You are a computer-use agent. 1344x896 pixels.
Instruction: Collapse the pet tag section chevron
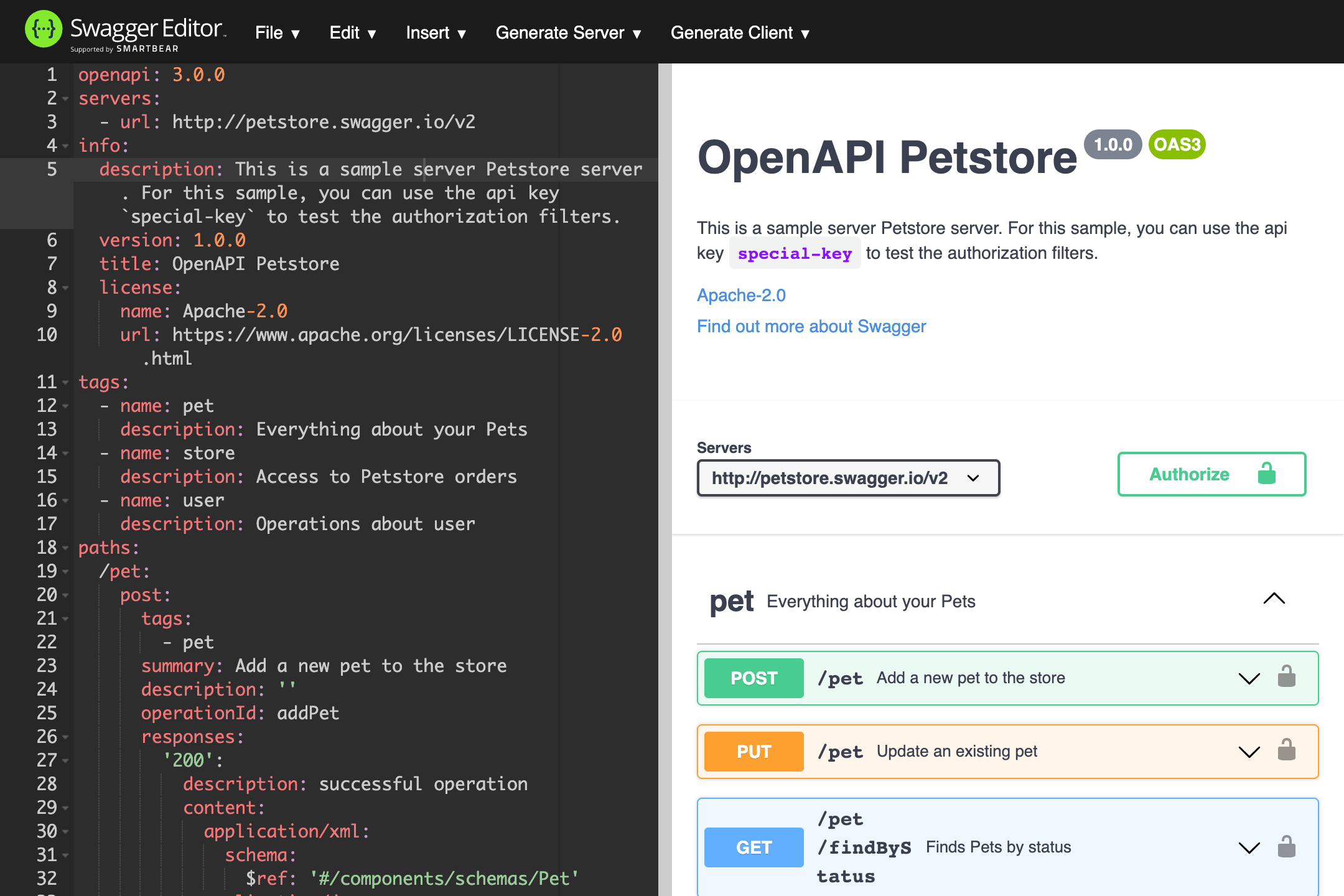[1274, 599]
